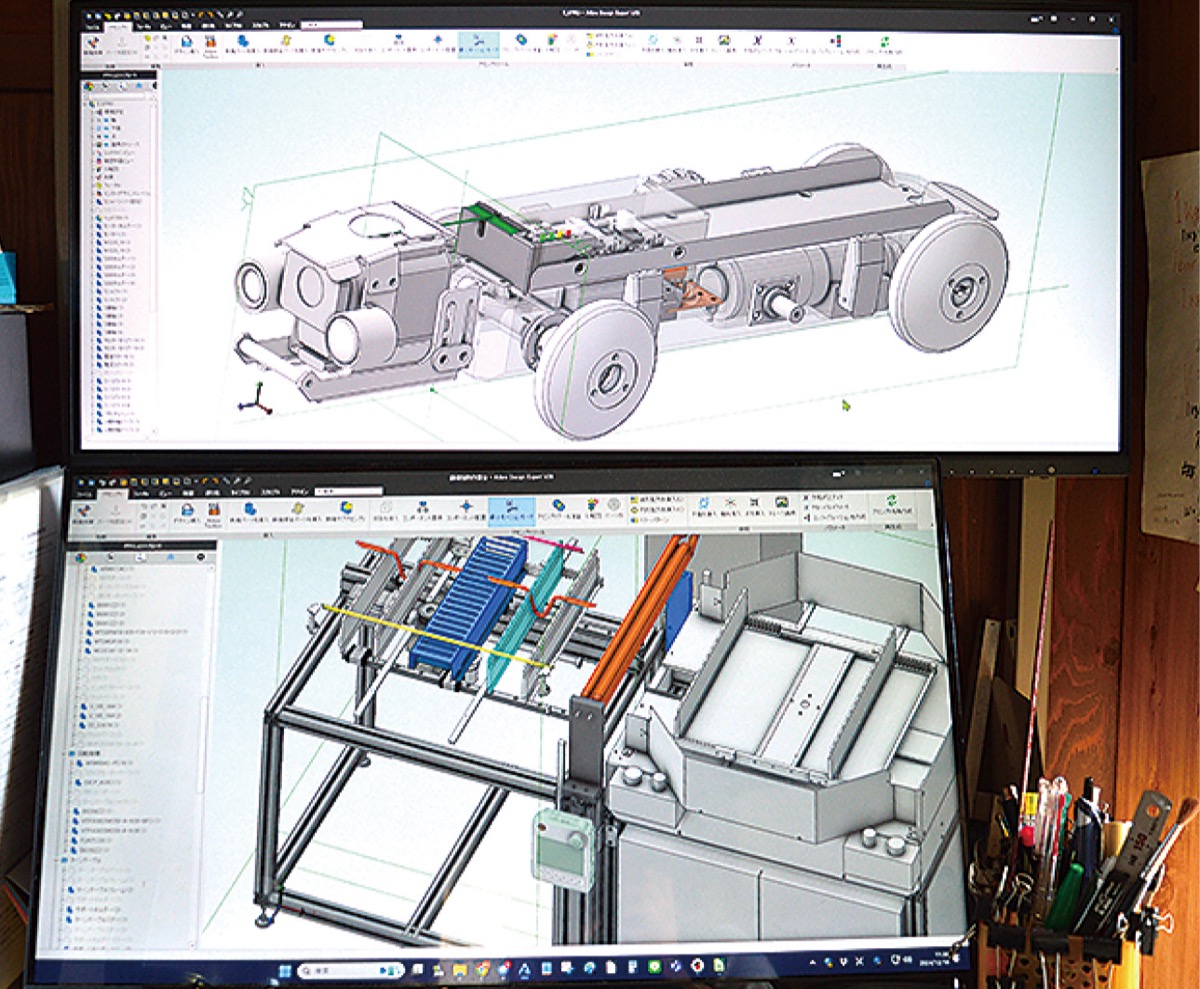Open the Windows Start menu
1200x989 pixels.
click(x=283, y=969)
